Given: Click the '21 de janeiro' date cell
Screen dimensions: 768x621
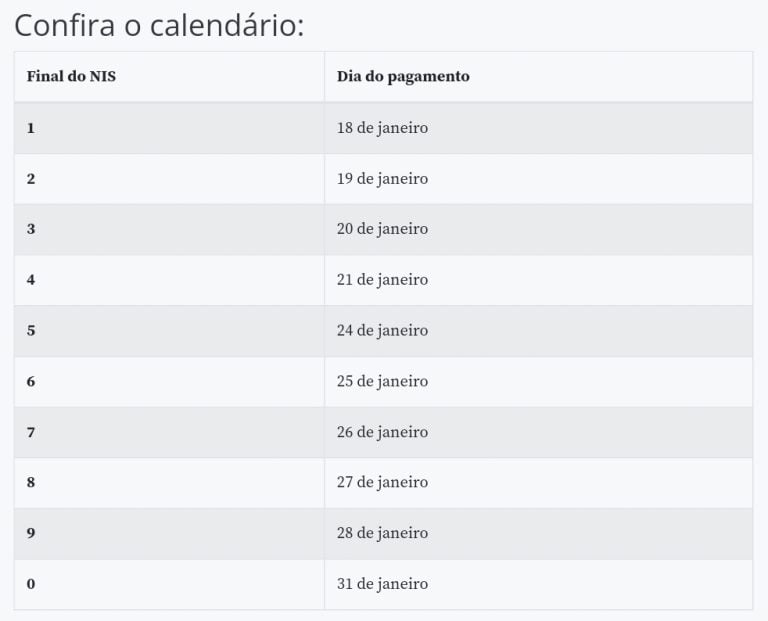Looking at the screenshot, I should coord(538,280).
